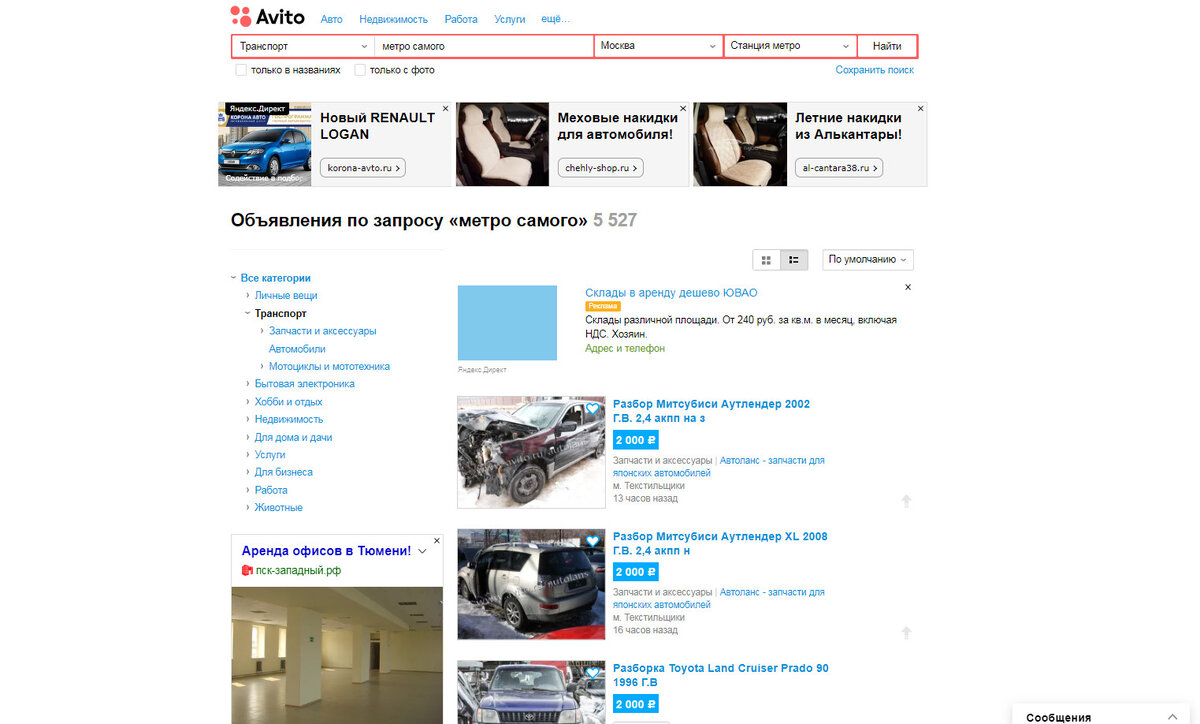1200x724 pixels.
Task: Favorite the Land Cruiser Prado listing heart
Action: pos(593,673)
